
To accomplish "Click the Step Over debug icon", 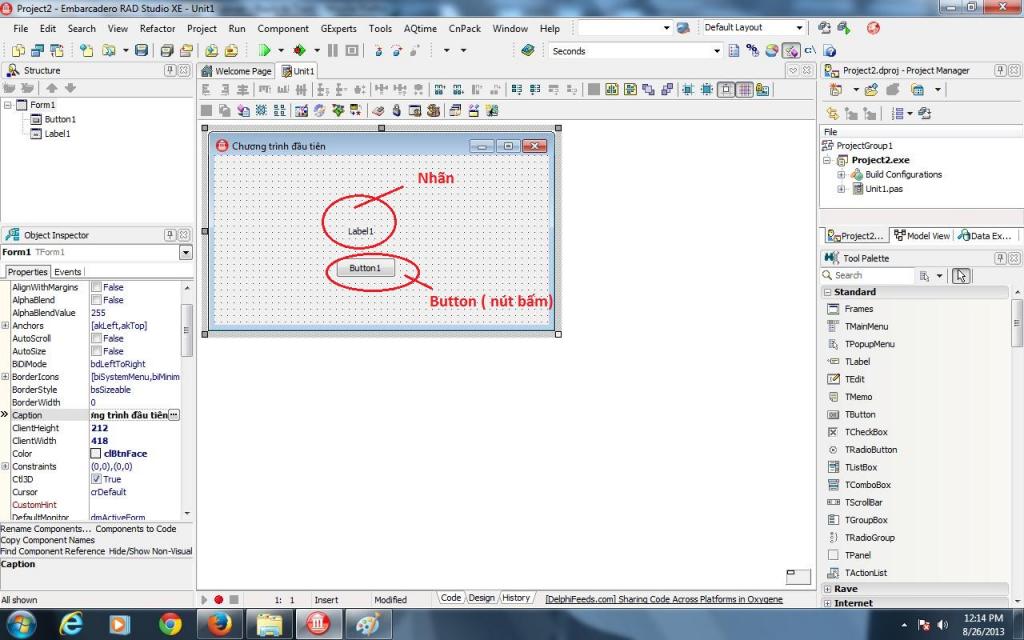I will pos(396,50).
